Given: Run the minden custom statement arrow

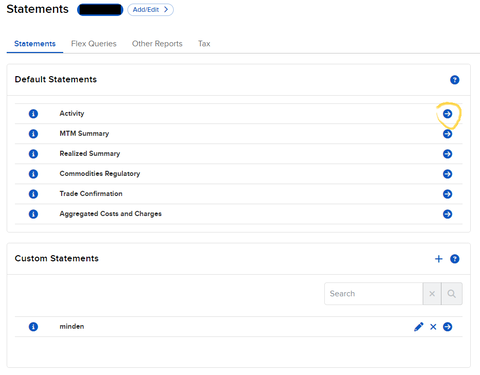Looking at the screenshot, I should click(x=447, y=327).
